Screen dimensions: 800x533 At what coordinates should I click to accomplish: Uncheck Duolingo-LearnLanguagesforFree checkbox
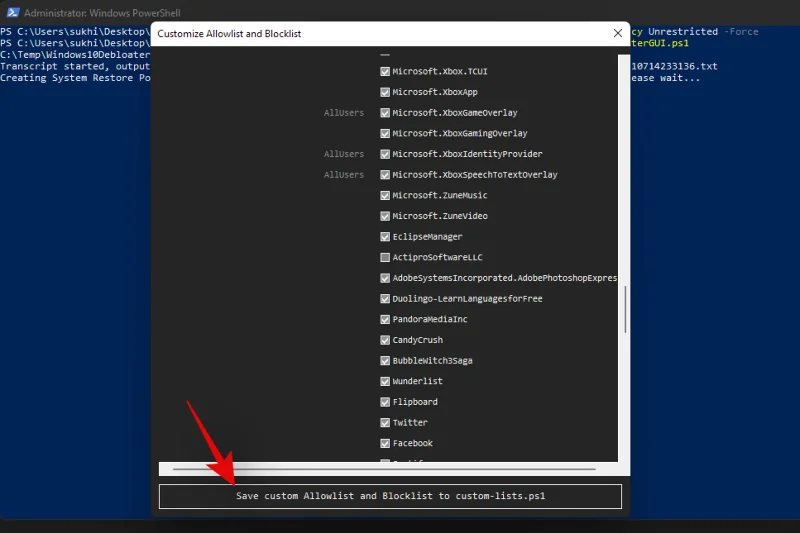click(x=385, y=298)
